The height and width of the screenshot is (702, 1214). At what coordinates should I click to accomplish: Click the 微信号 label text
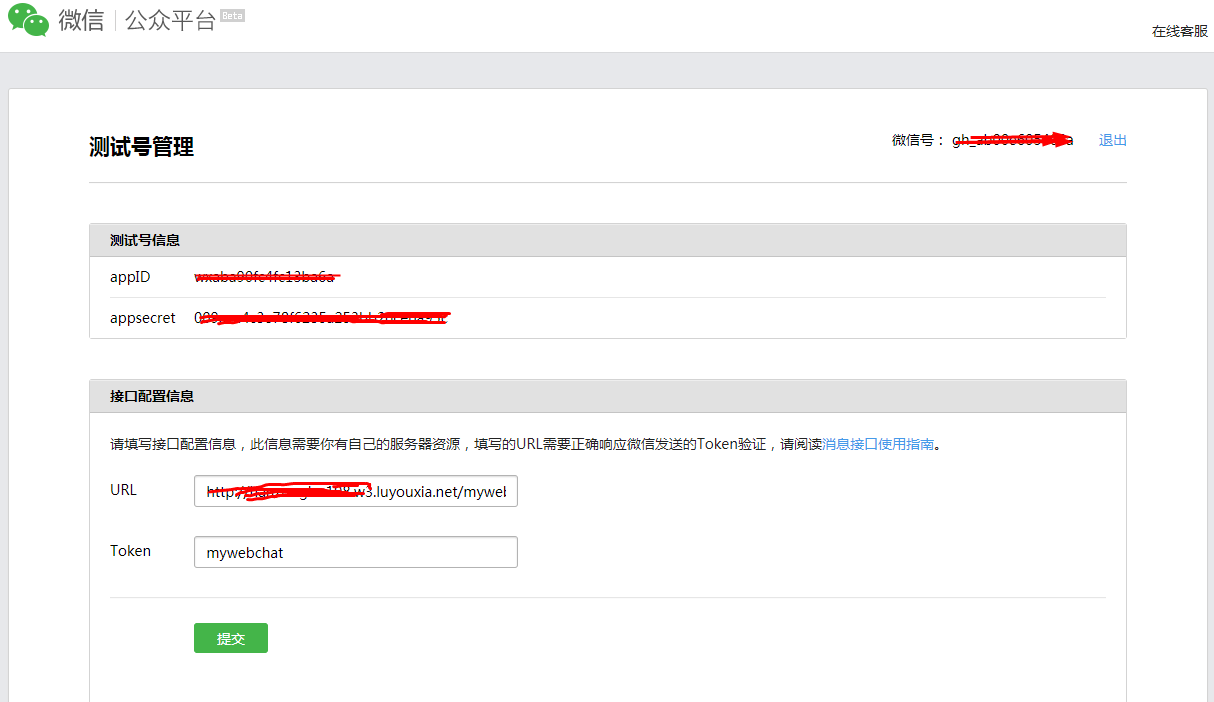[918, 140]
